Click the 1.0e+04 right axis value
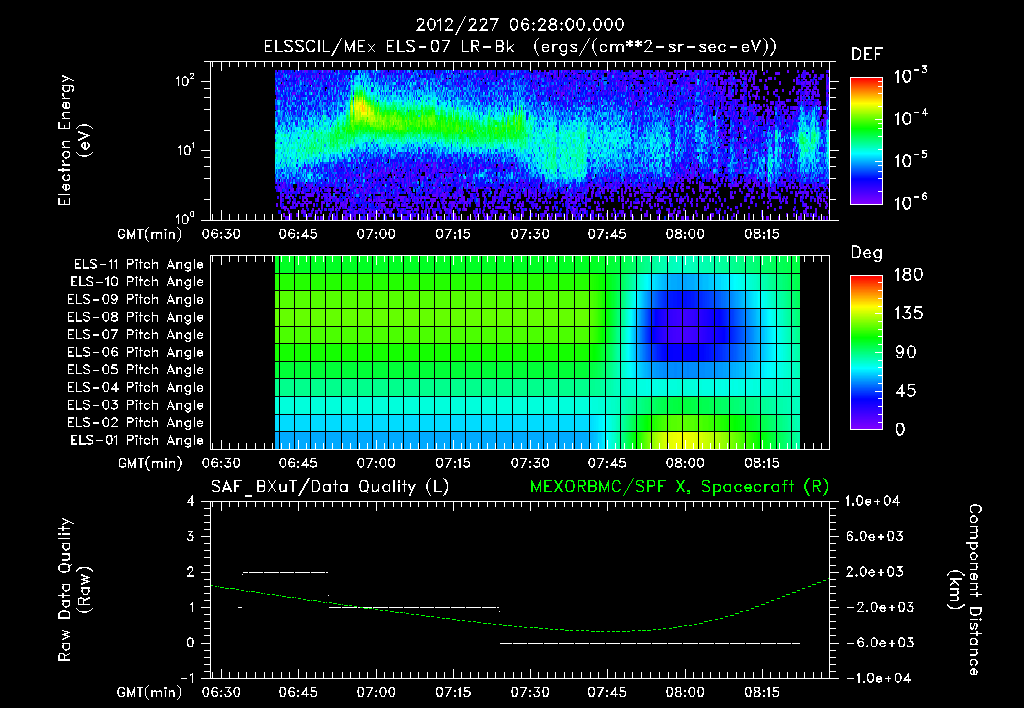The width and height of the screenshot is (1024, 708). [x=872, y=501]
